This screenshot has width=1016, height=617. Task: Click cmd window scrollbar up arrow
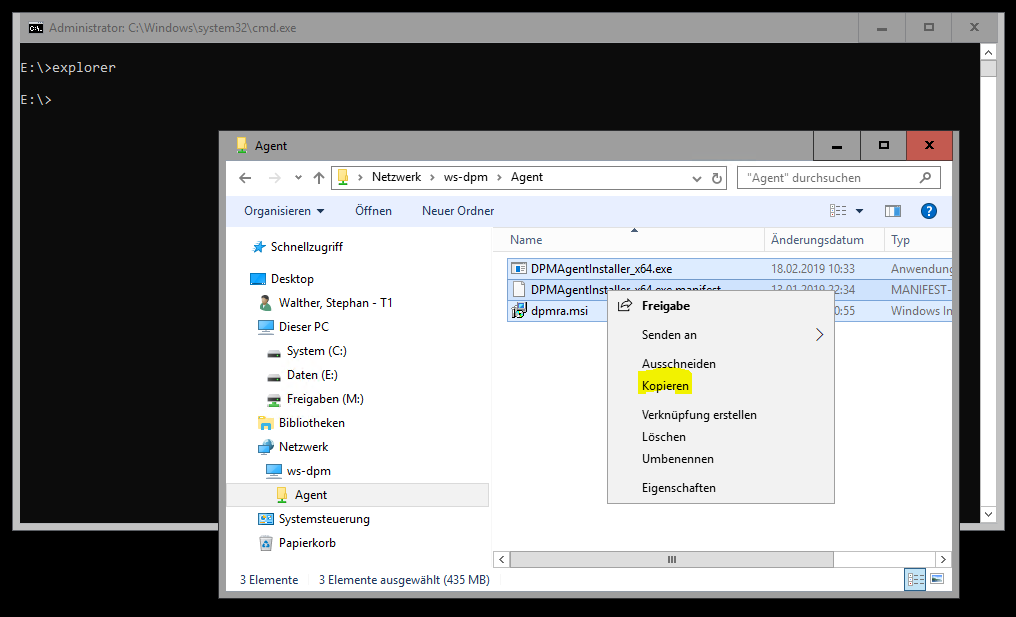[x=988, y=52]
